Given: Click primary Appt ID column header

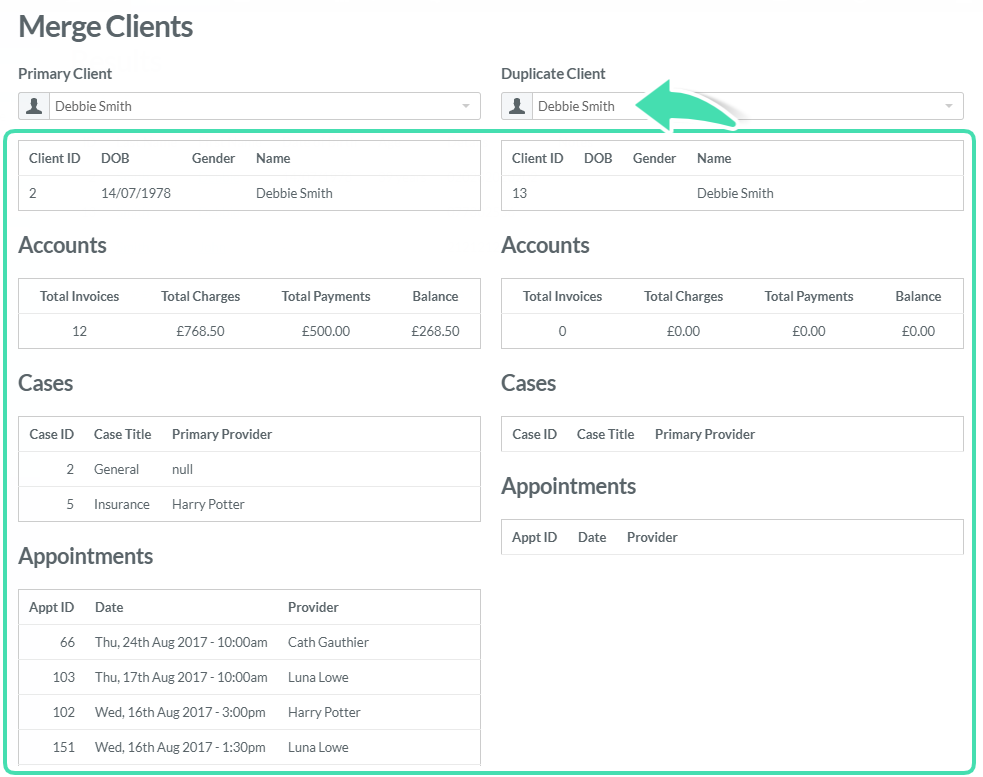Looking at the screenshot, I should tap(51, 607).
